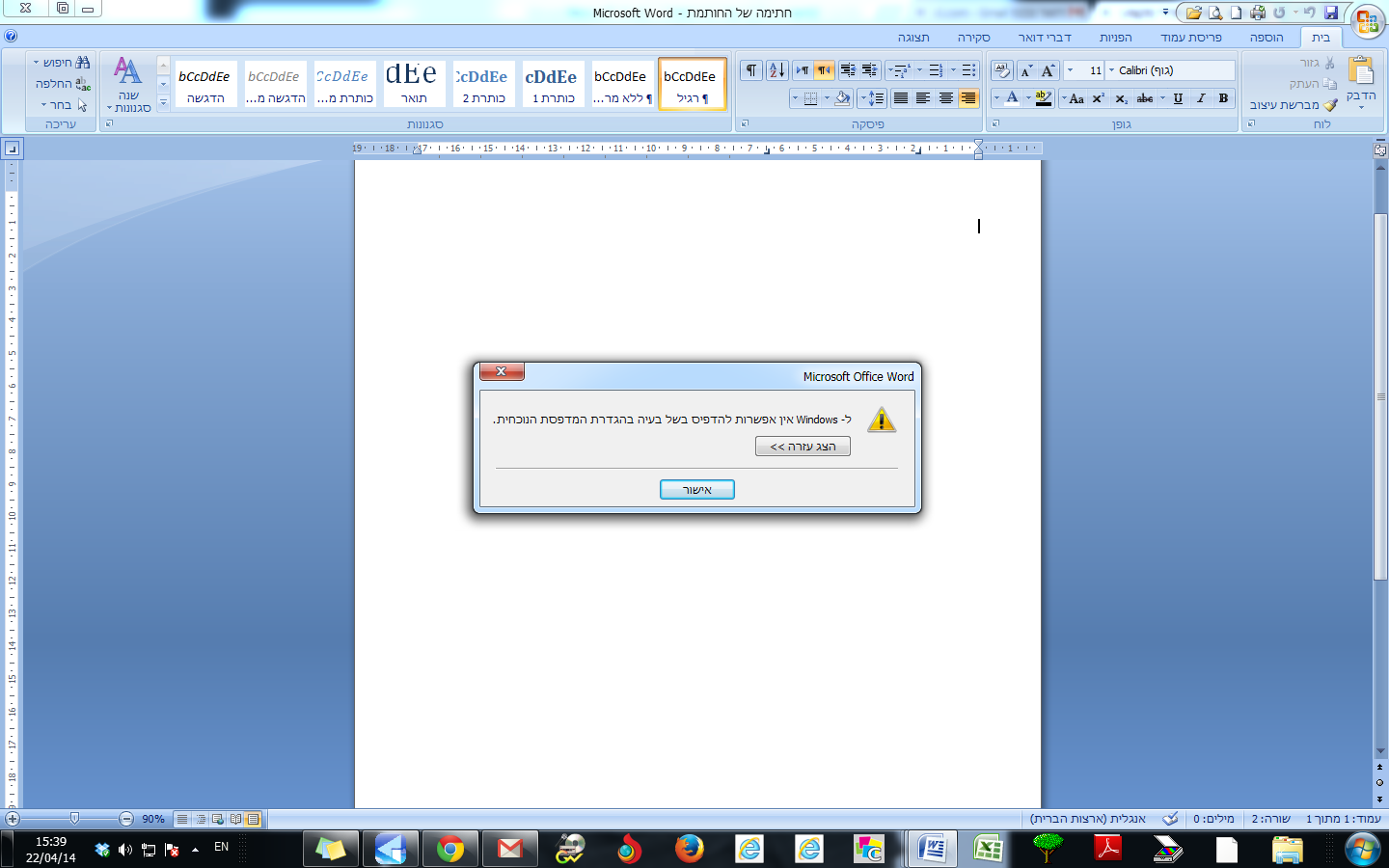Open the Styles pane launcher

[x=109, y=123]
